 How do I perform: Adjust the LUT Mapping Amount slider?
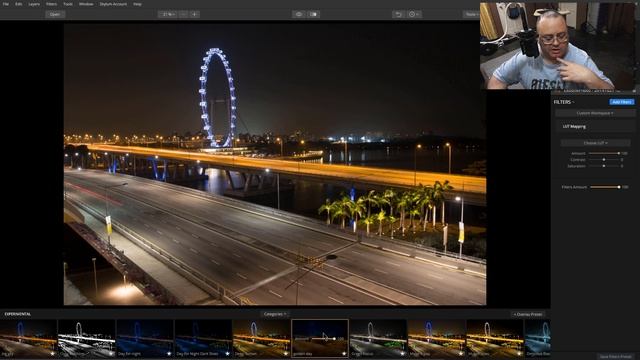[x=604, y=153]
